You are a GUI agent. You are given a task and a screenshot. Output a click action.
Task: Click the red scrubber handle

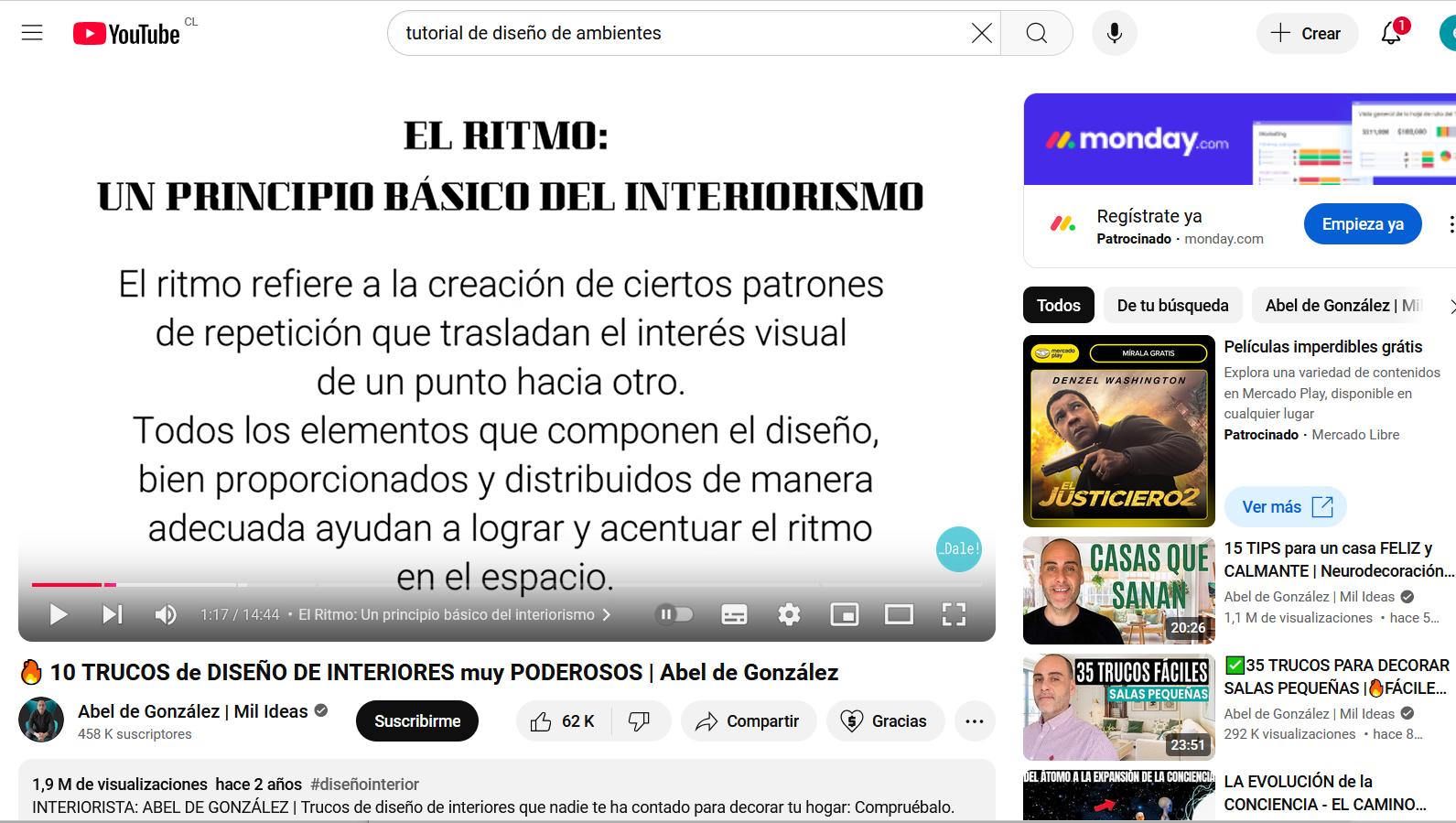pos(110,584)
